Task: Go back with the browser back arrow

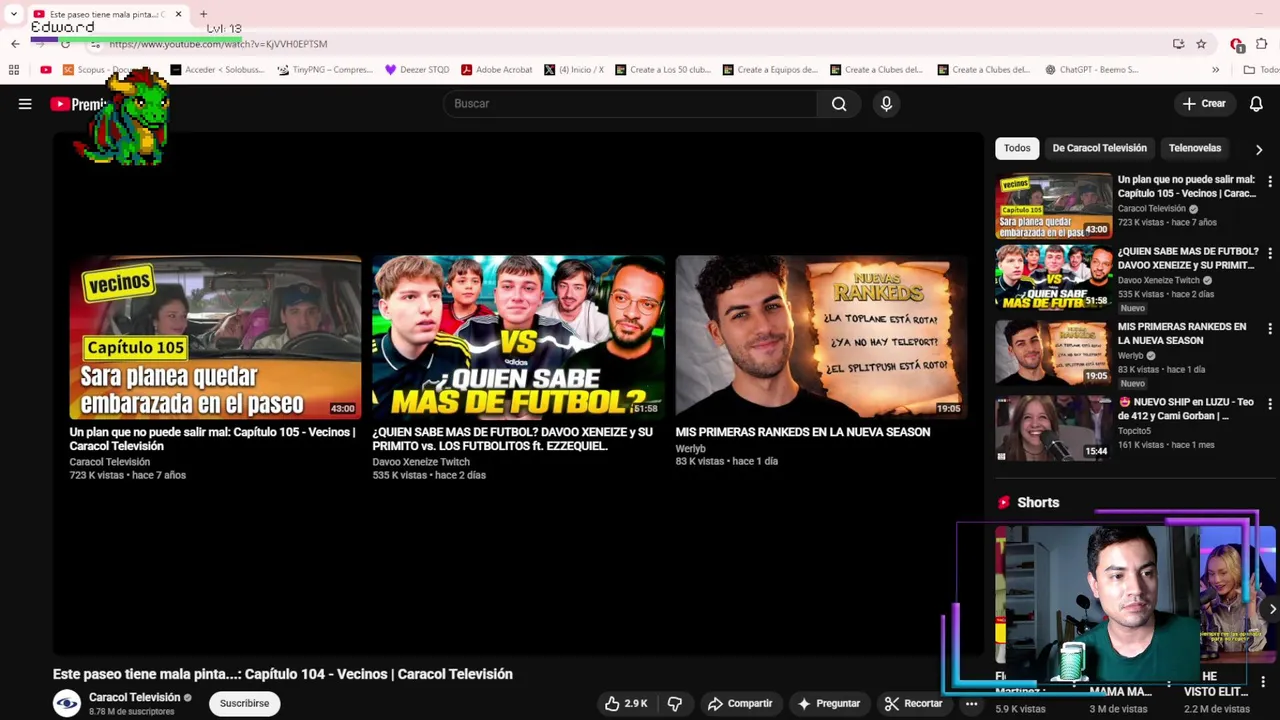Action: point(15,44)
